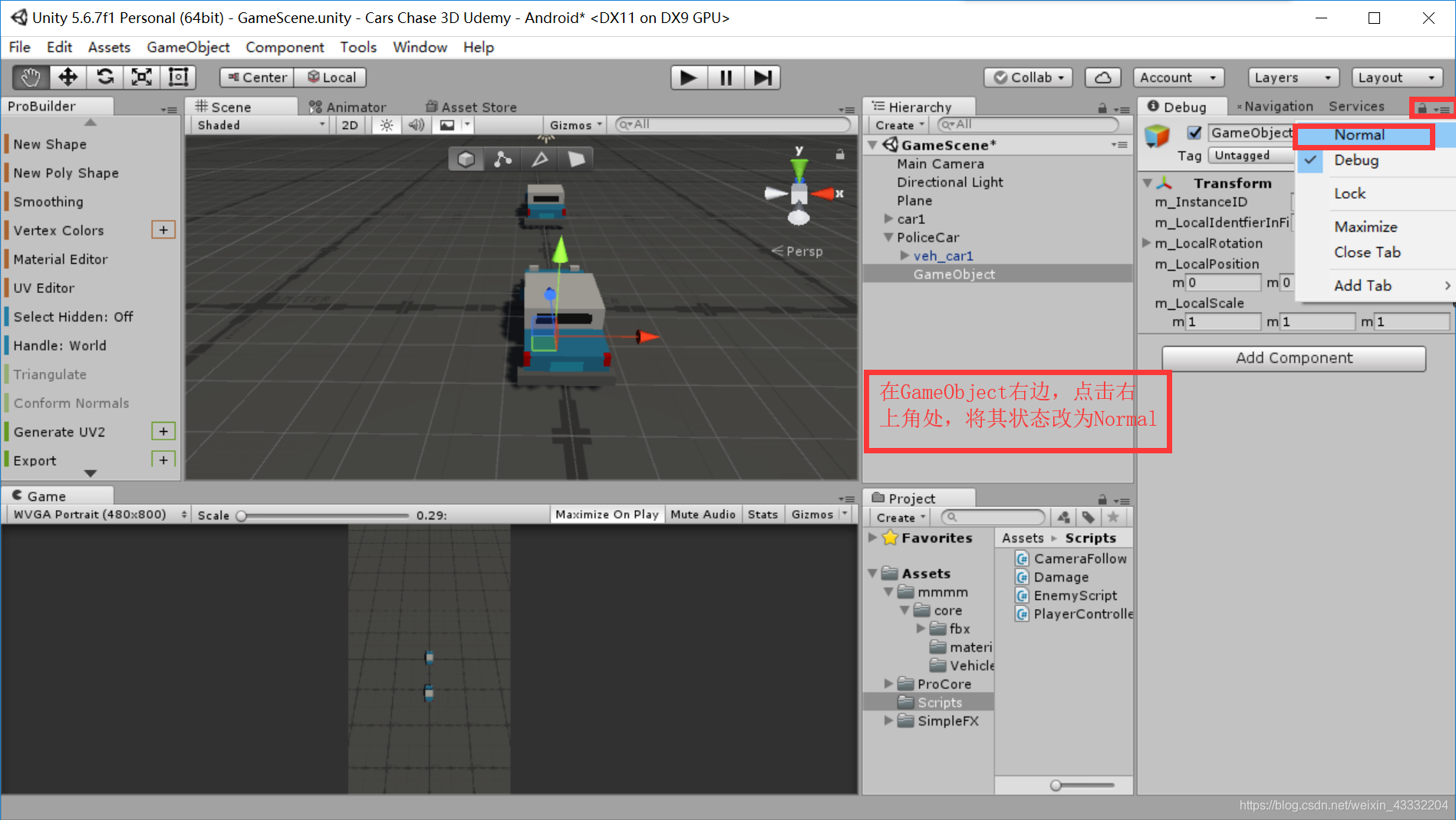Select Normal in inspector context menu
The height and width of the screenshot is (820, 1456).
click(x=1359, y=135)
